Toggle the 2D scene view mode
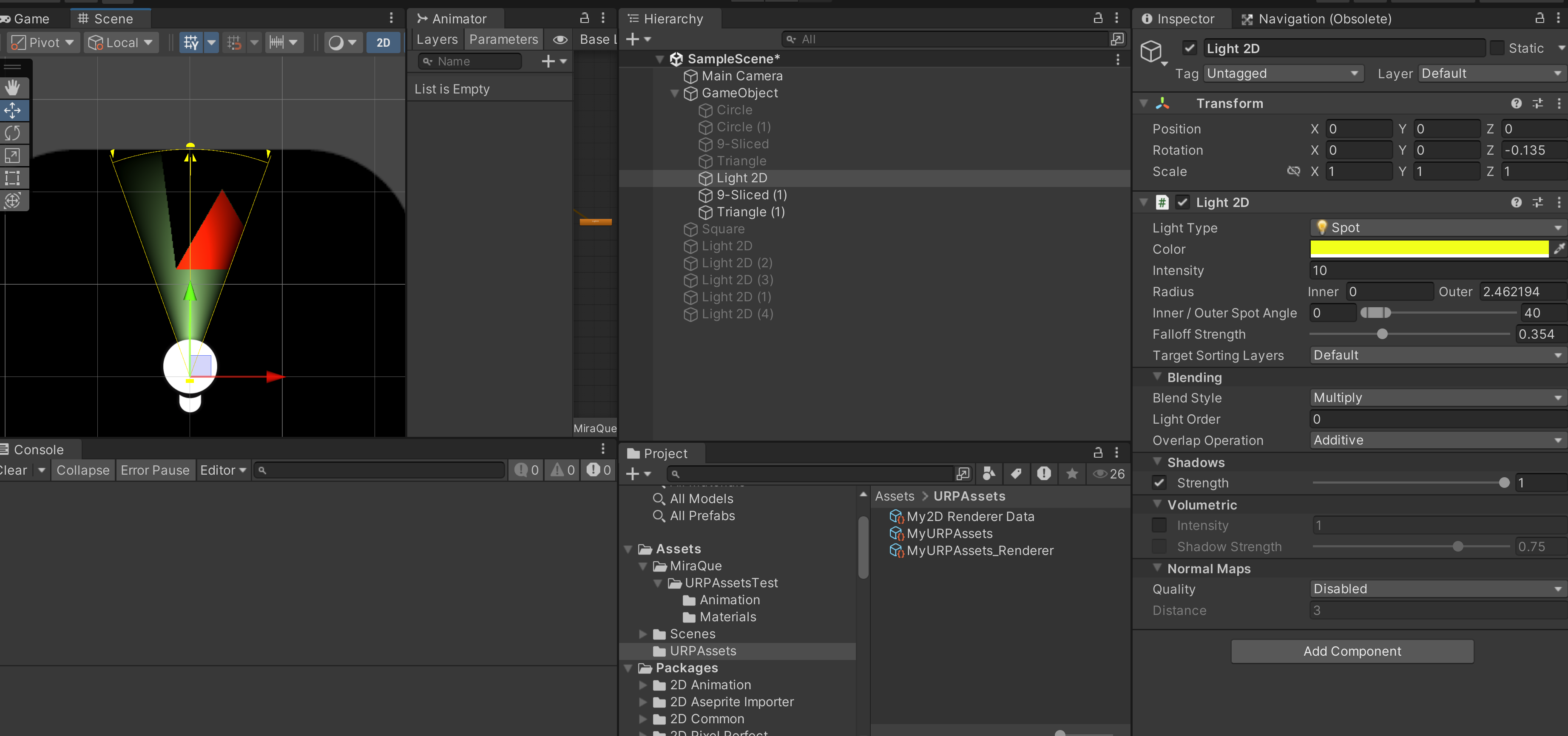 [x=383, y=42]
